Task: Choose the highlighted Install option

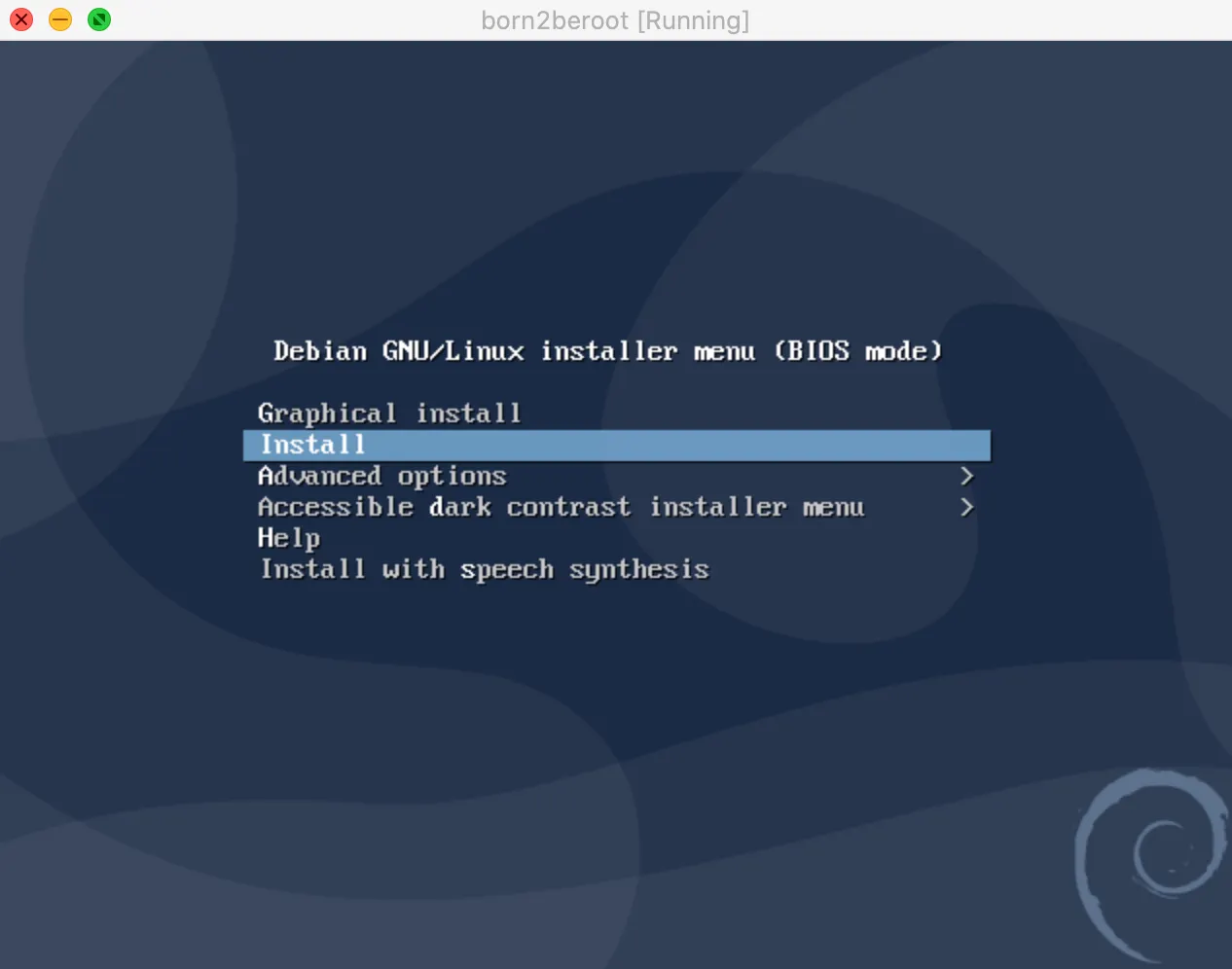Action: point(616,445)
